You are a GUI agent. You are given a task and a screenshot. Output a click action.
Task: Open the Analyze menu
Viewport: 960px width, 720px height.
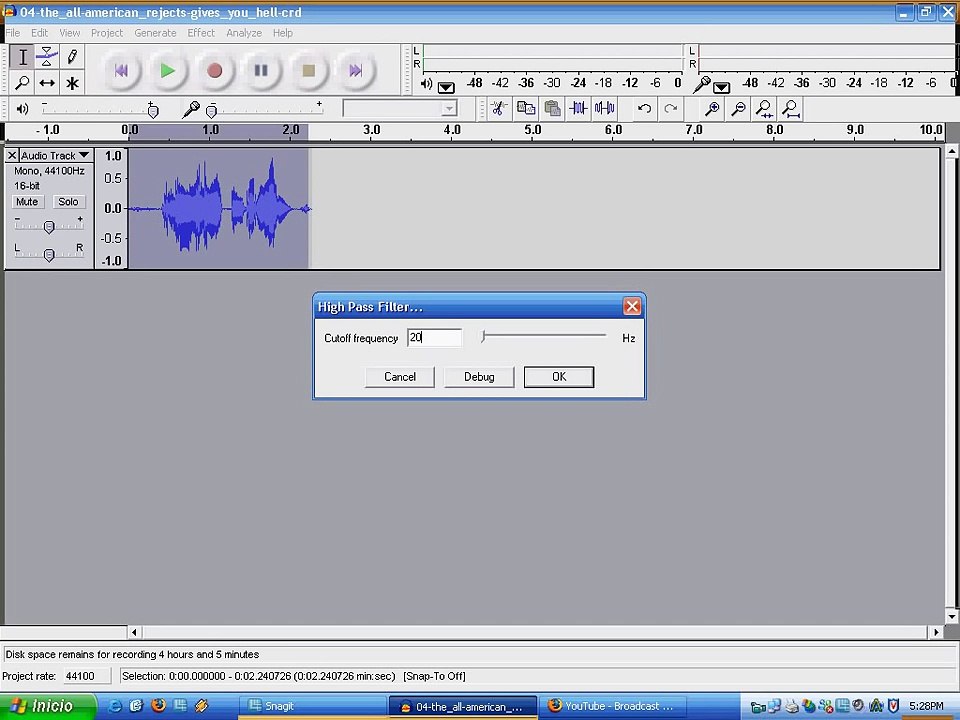(x=244, y=32)
